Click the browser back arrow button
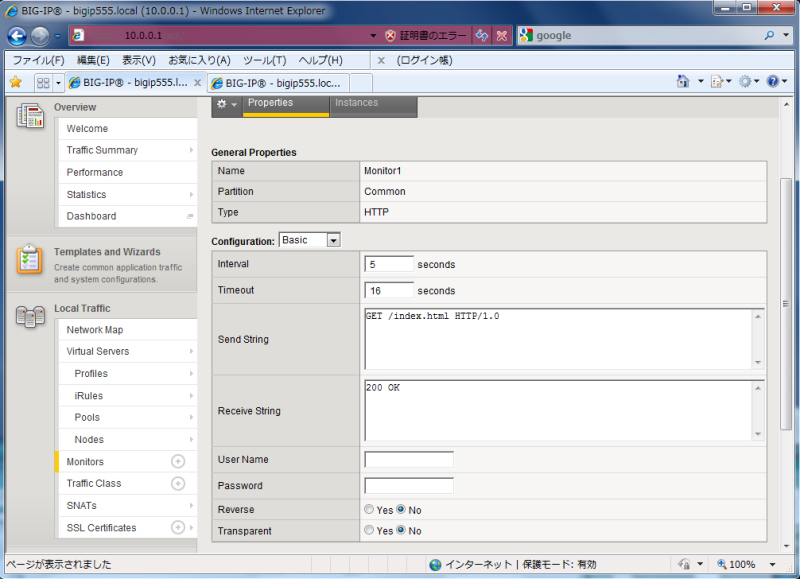 coord(17,36)
